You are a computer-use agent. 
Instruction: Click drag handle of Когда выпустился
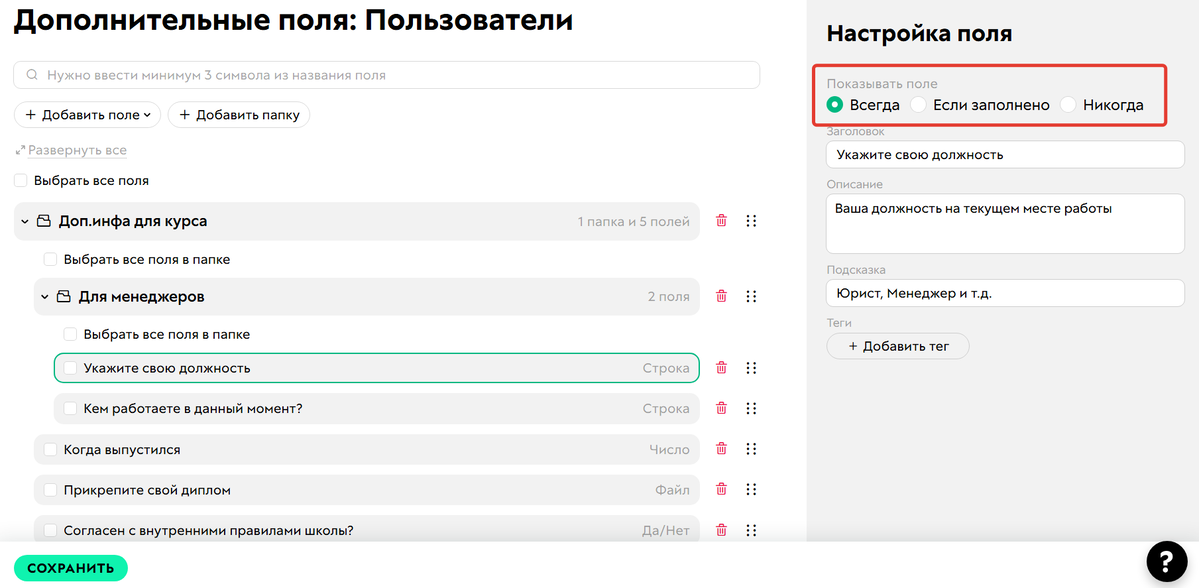[x=751, y=449]
